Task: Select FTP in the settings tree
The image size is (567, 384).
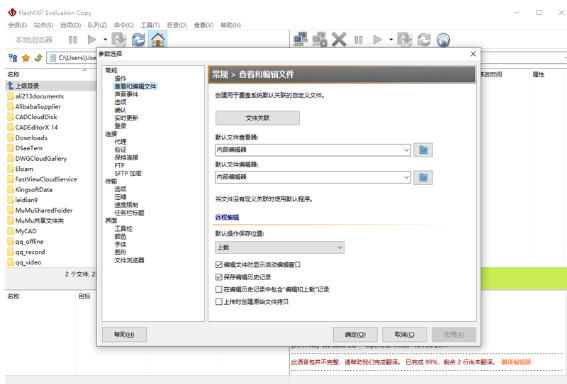Action: [119, 165]
